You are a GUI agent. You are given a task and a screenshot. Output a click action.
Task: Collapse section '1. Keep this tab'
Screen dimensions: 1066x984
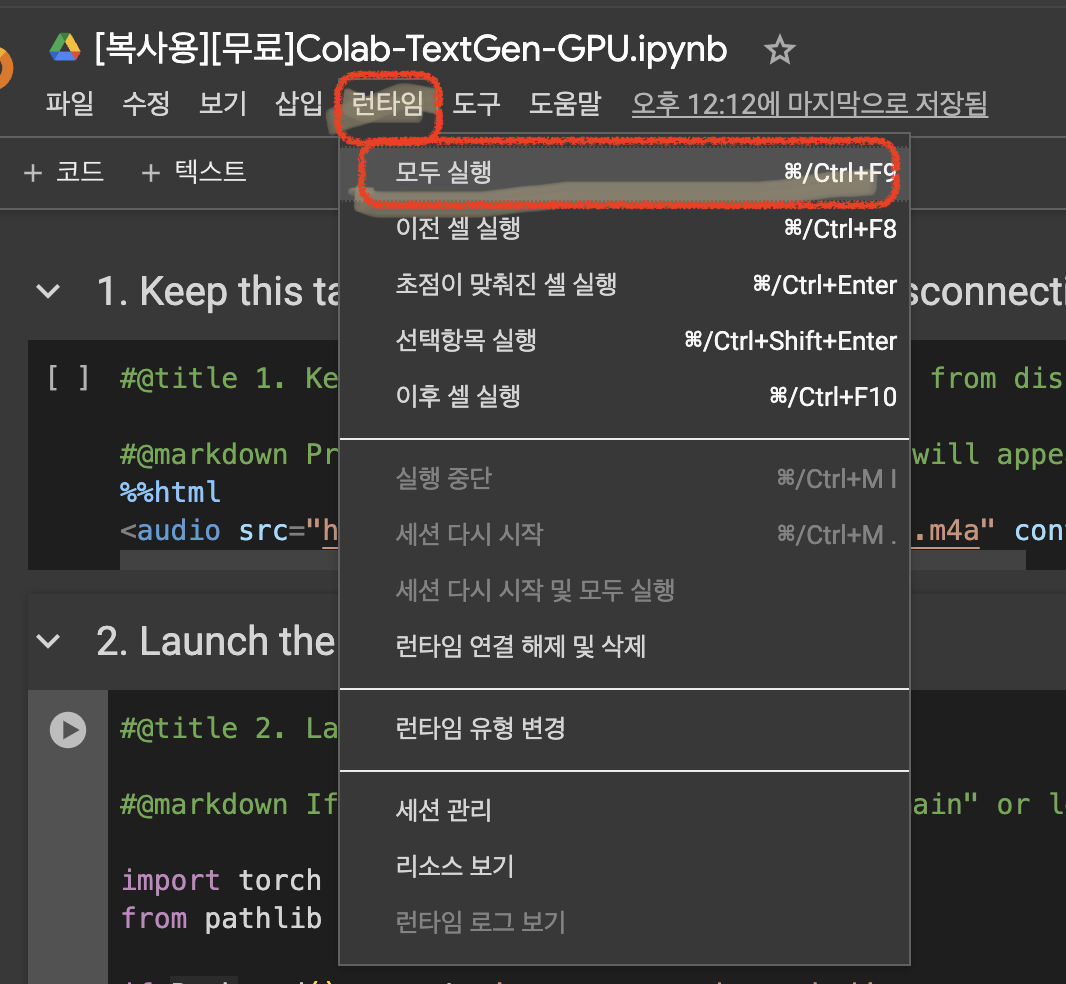[x=48, y=292]
